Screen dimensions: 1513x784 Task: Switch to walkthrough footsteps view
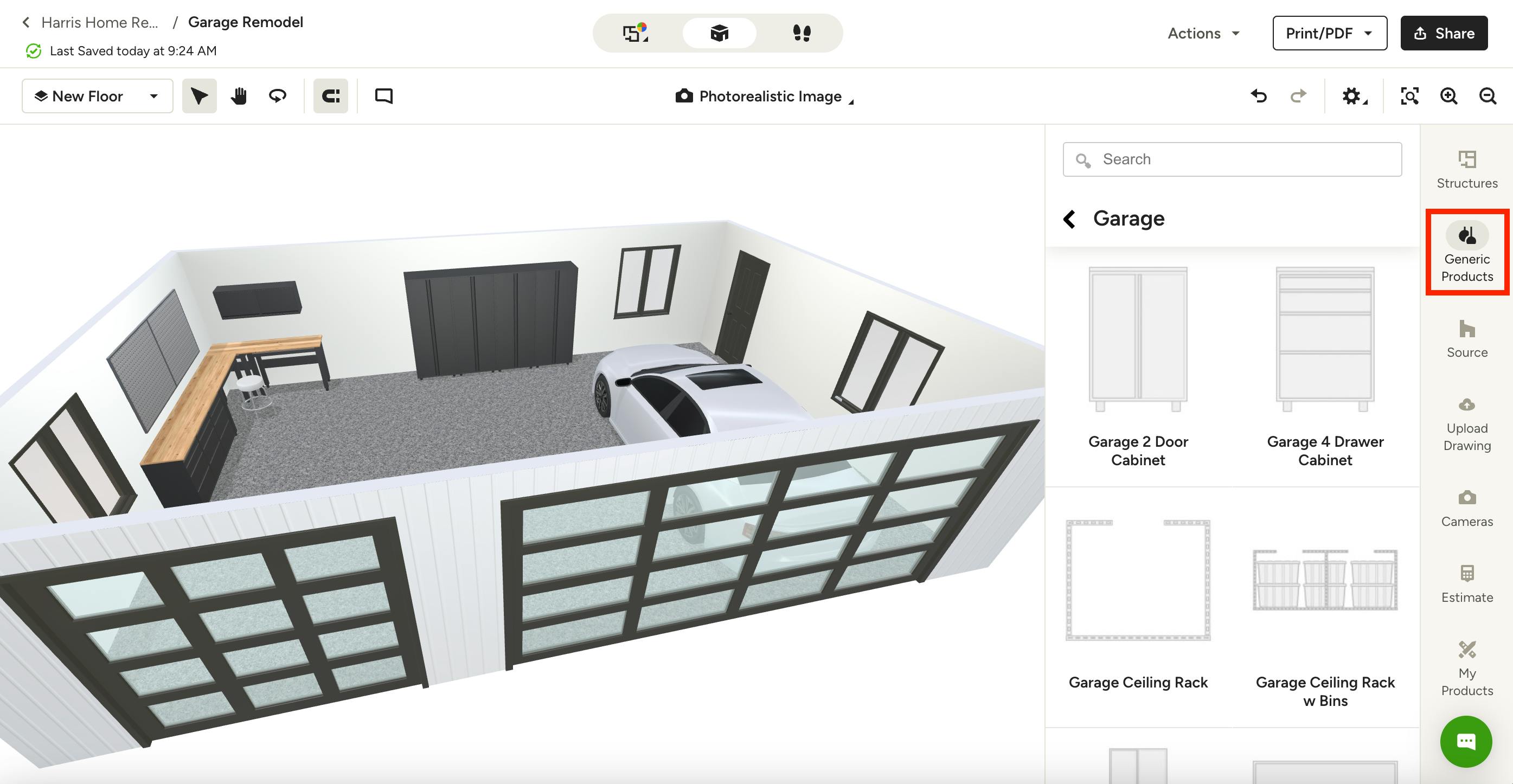(802, 33)
